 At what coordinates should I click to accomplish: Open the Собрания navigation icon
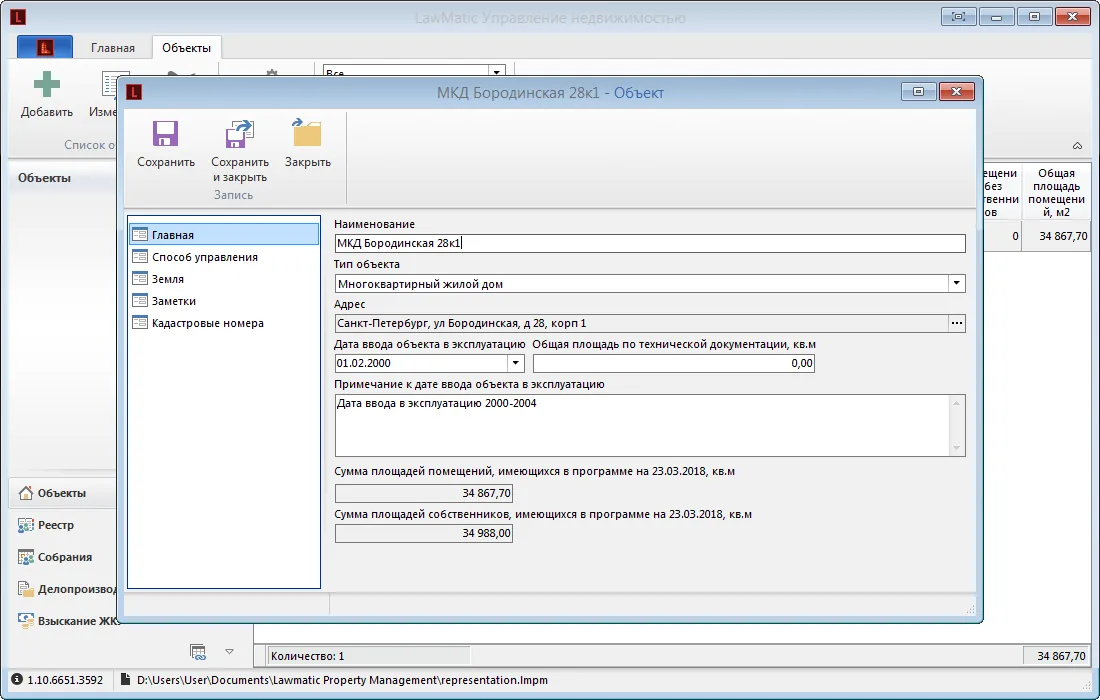pos(26,557)
